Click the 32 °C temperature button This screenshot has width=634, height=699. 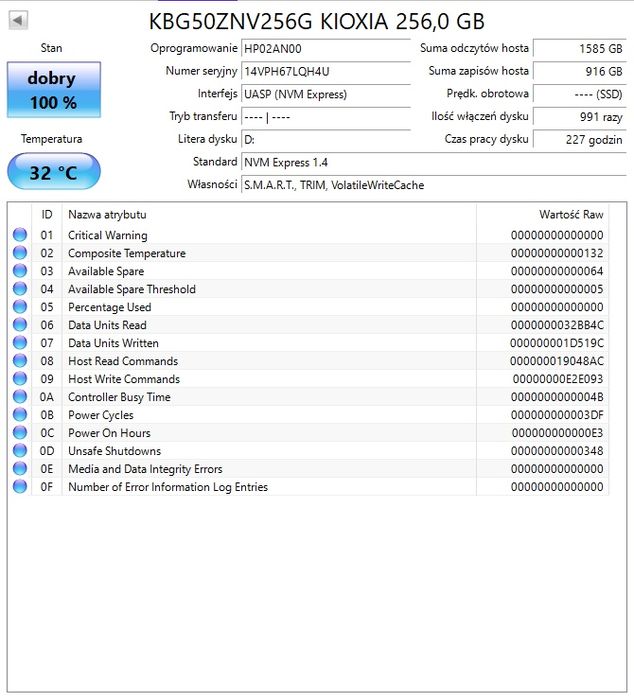pos(54,172)
